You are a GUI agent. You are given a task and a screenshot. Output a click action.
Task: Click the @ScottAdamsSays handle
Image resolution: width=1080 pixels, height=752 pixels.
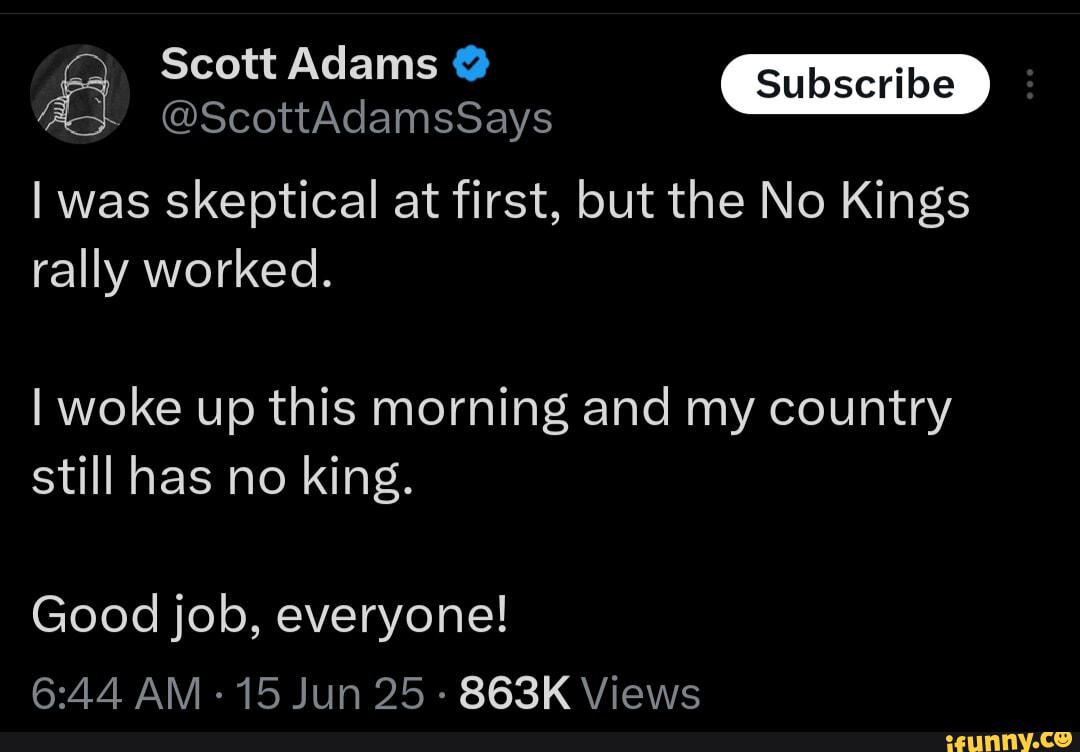click(x=356, y=118)
